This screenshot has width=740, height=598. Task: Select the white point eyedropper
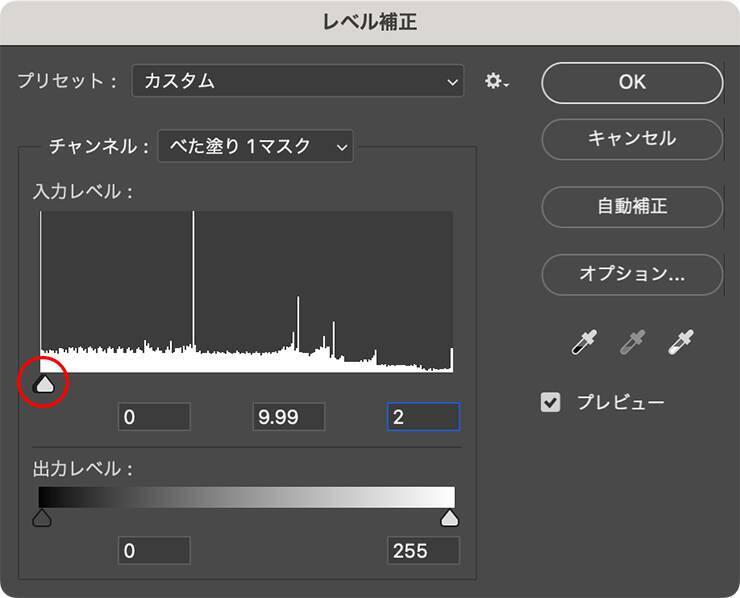(682, 343)
